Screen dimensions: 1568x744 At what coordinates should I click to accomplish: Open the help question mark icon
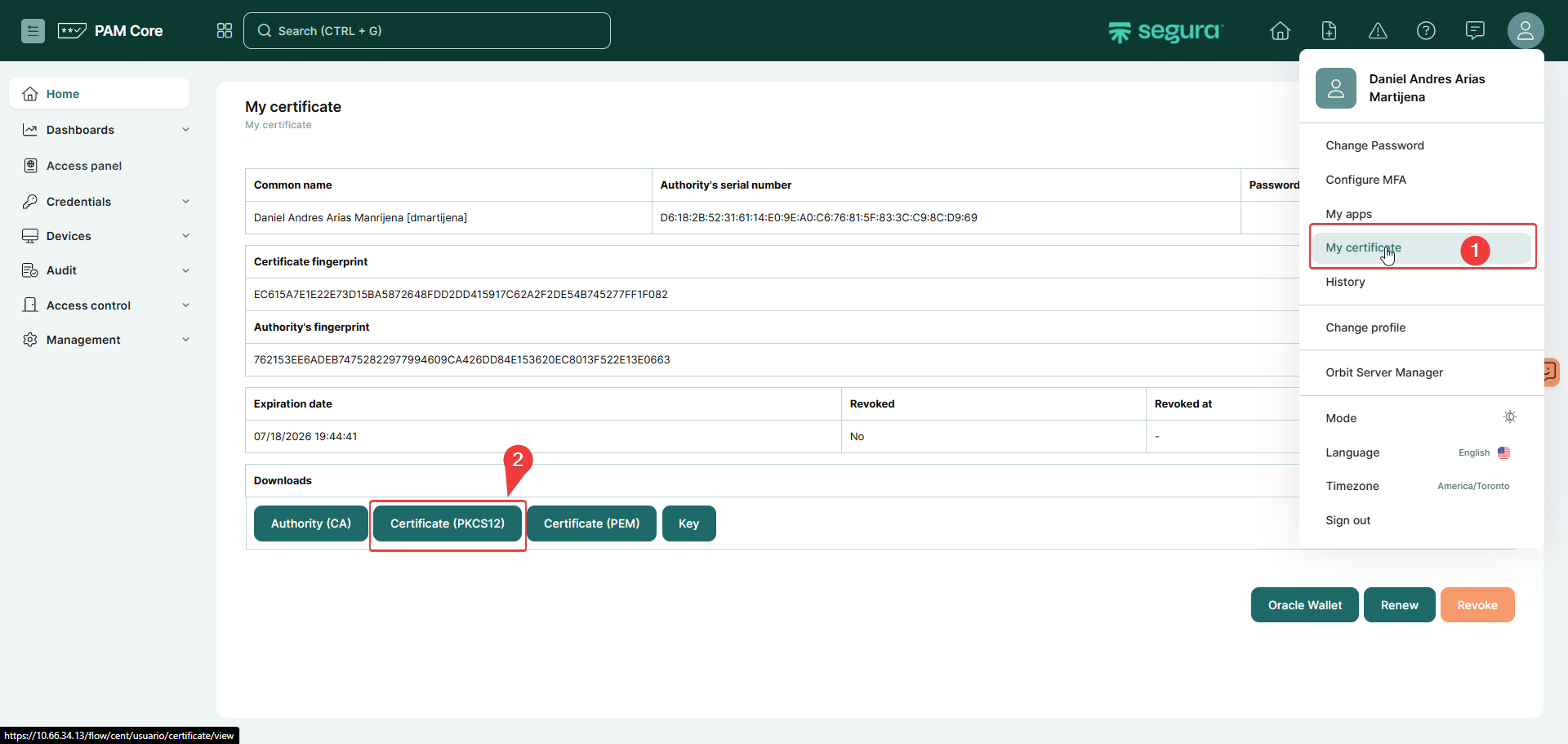pos(1426,31)
